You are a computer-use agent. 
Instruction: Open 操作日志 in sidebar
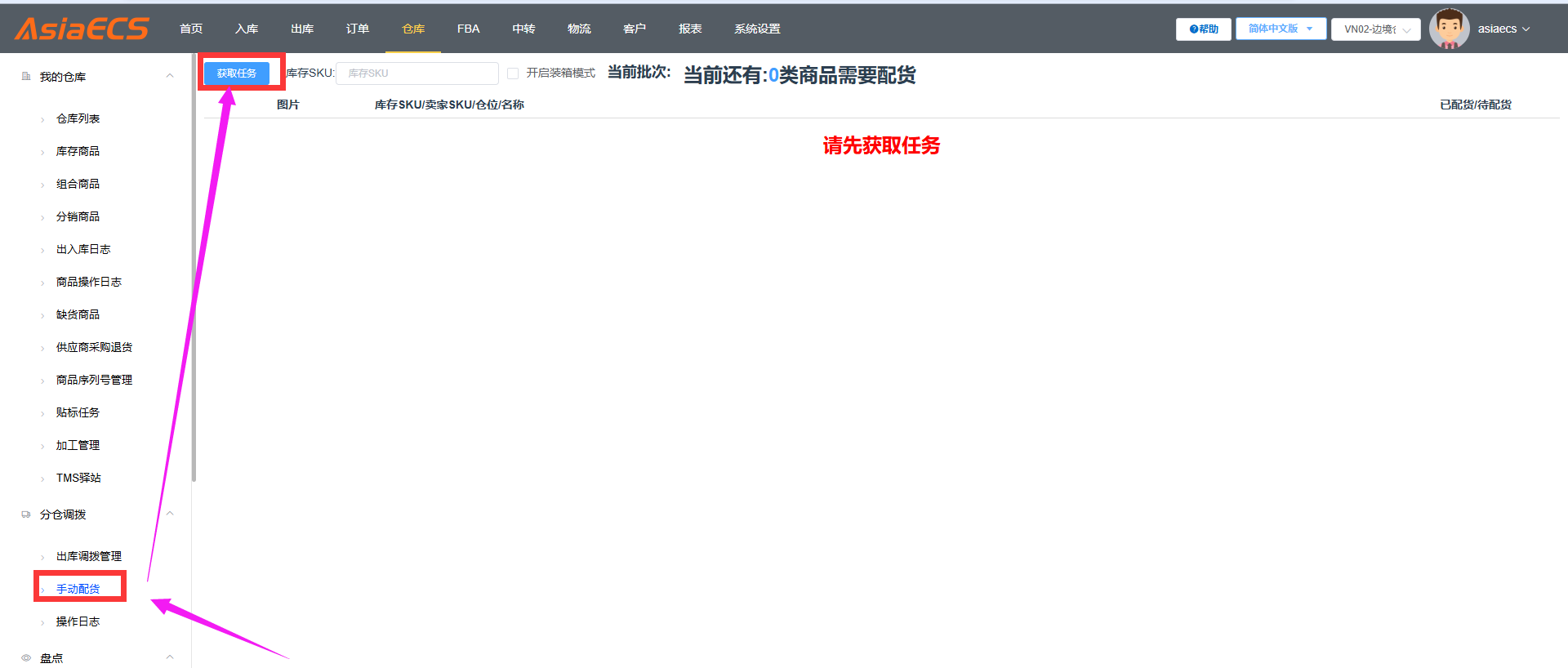(x=78, y=621)
